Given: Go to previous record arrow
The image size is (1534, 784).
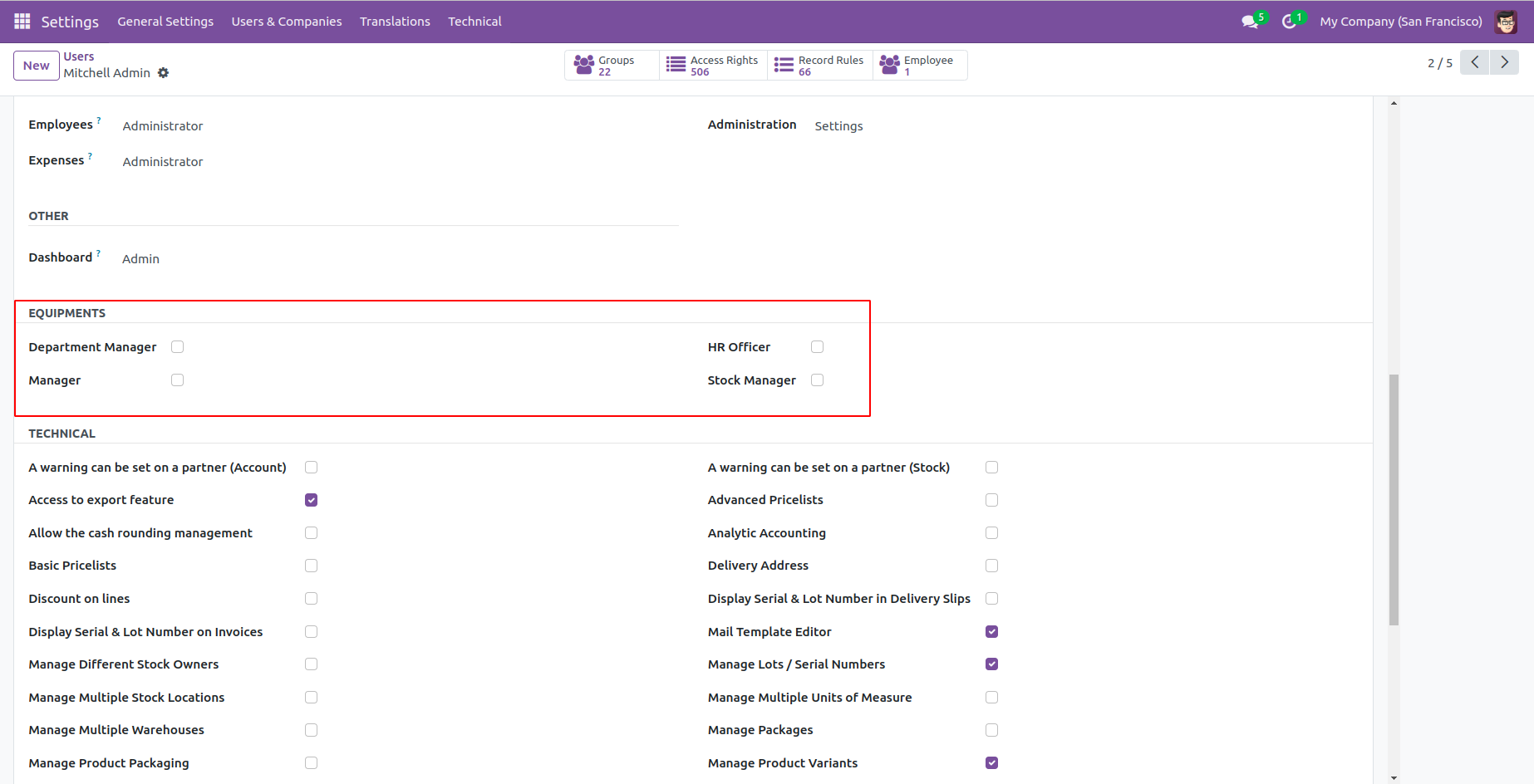Looking at the screenshot, I should 1475,62.
